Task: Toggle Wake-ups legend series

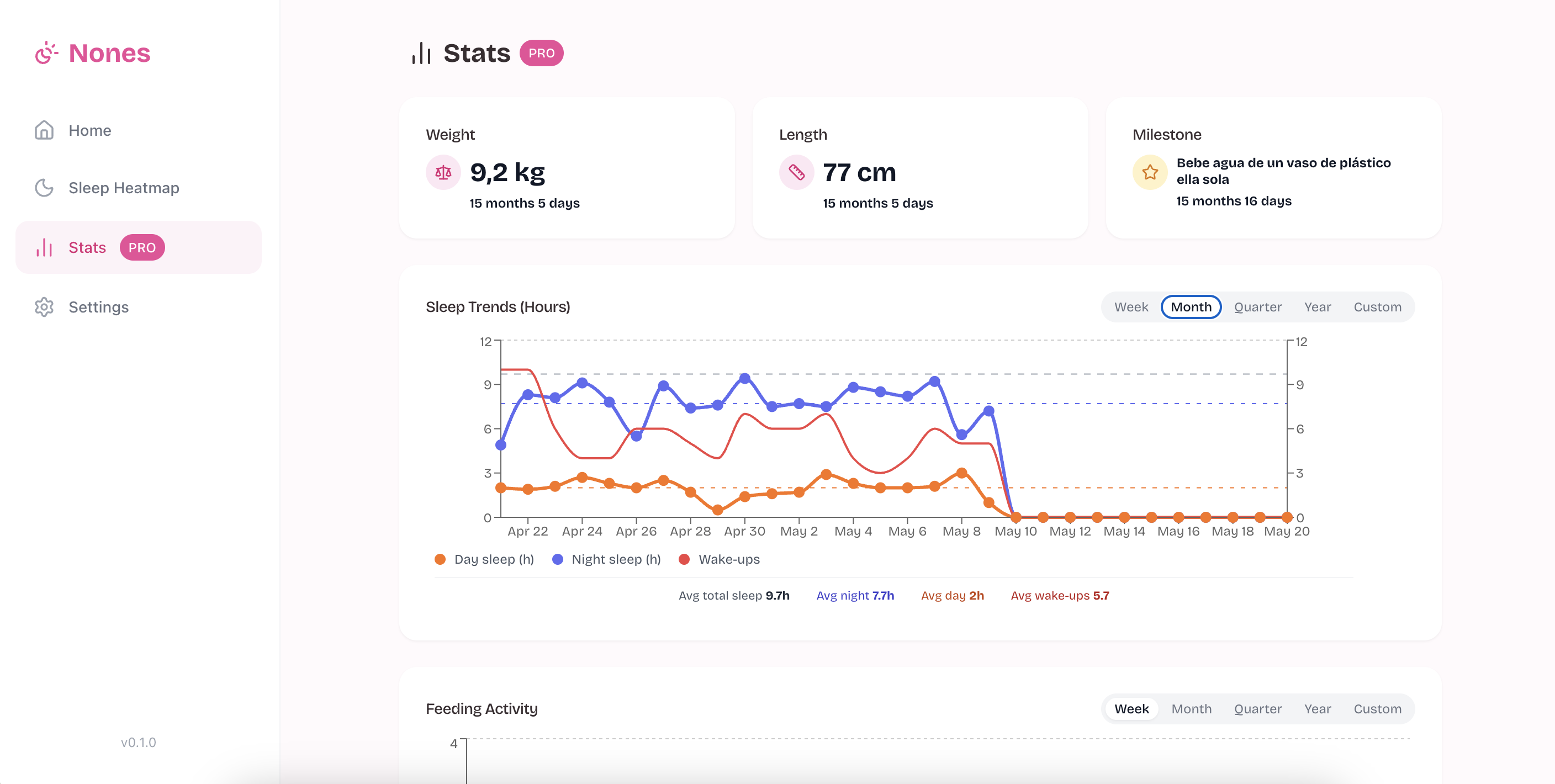Action: [719, 559]
